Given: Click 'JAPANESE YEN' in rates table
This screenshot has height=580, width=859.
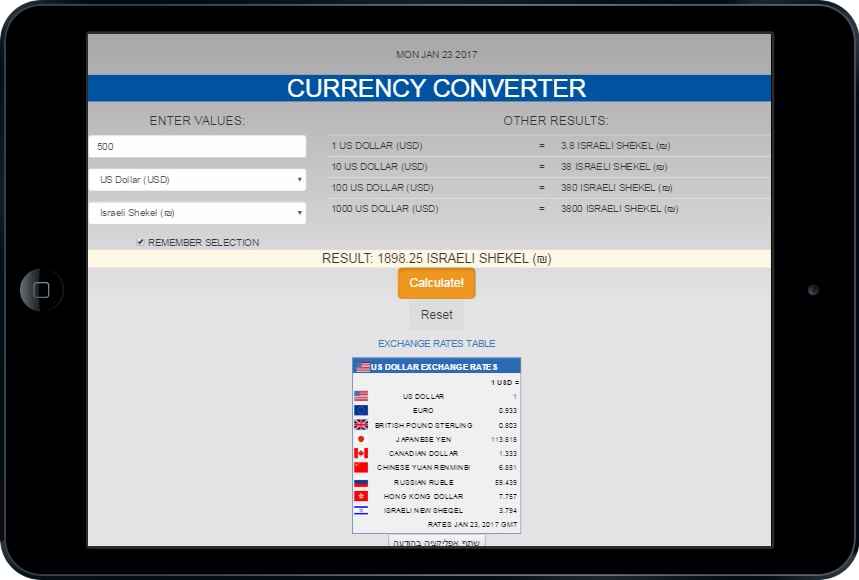Looking at the screenshot, I should [423, 439].
